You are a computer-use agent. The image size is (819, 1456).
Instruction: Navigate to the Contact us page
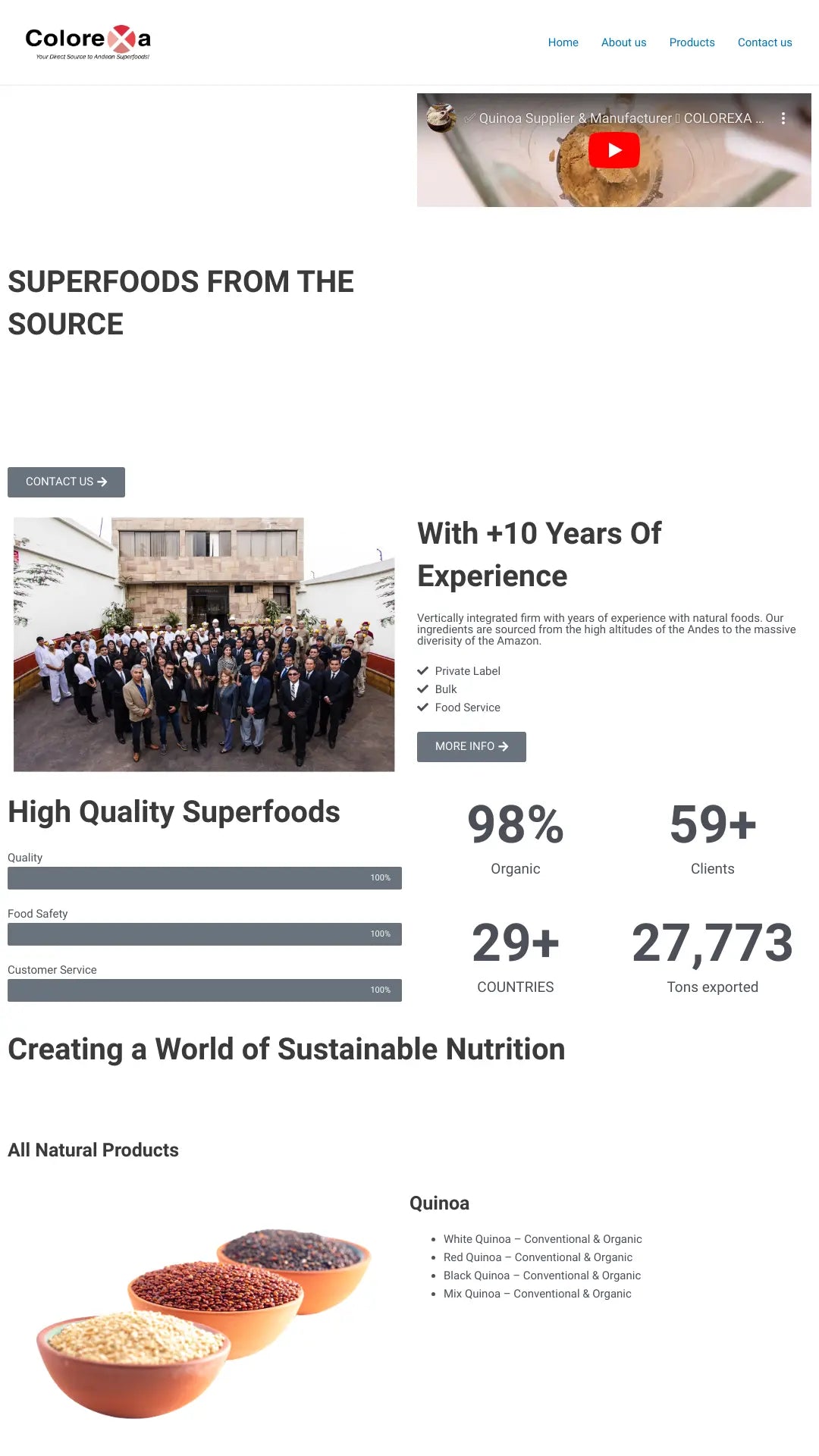pyautogui.click(x=764, y=42)
